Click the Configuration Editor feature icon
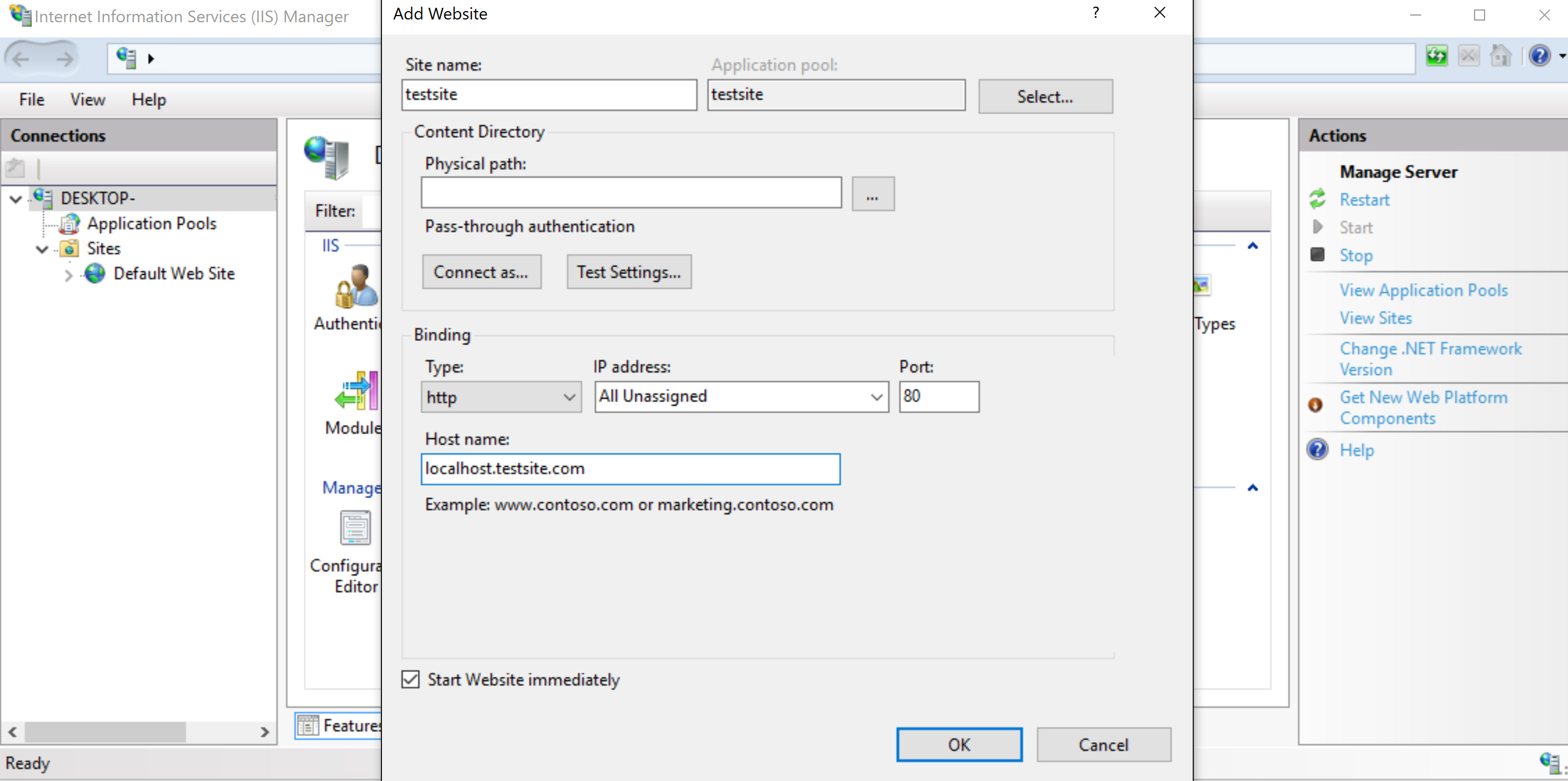This screenshot has width=1568, height=781. tap(355, 528)
